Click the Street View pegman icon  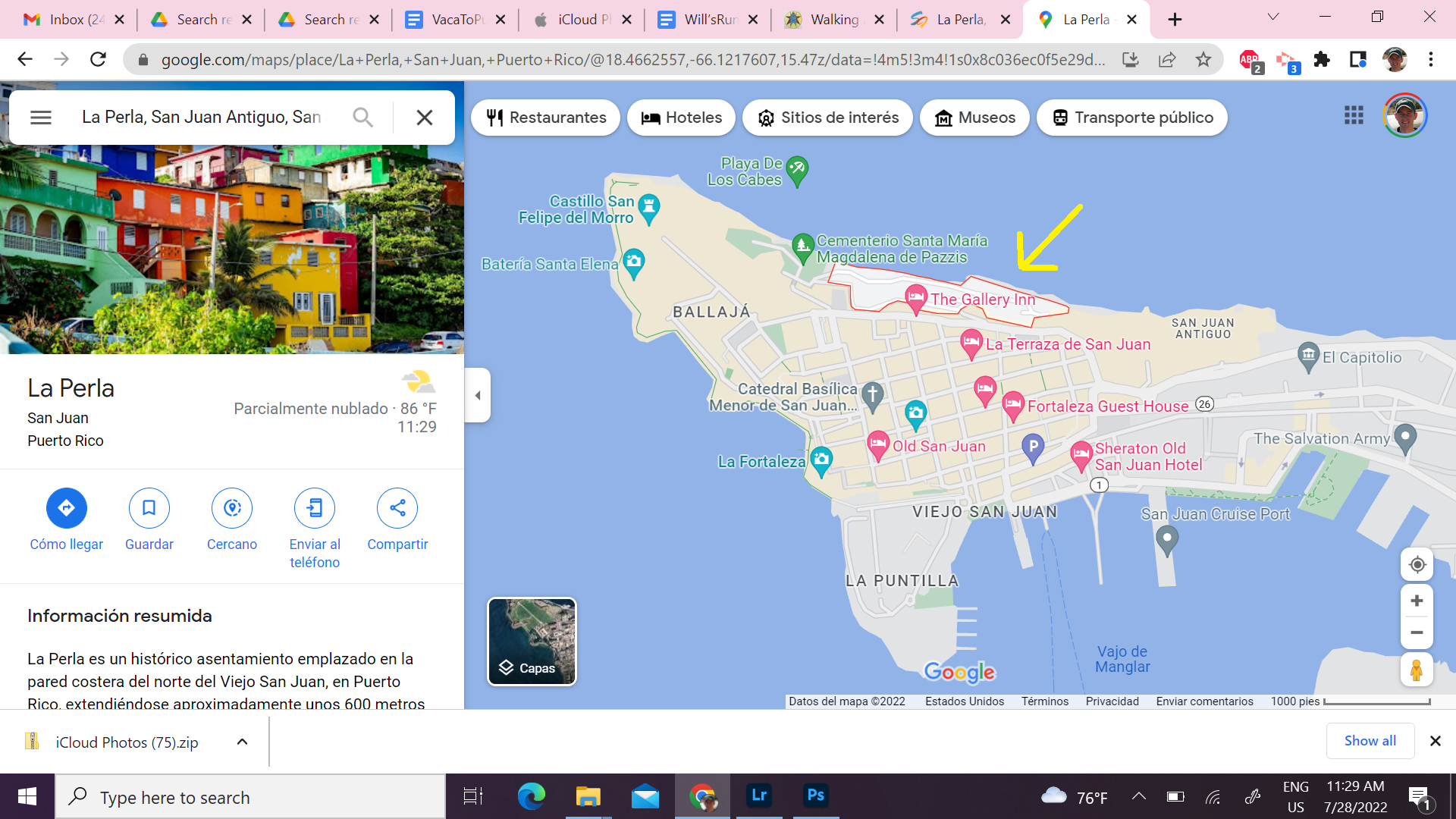point(1417,670)
